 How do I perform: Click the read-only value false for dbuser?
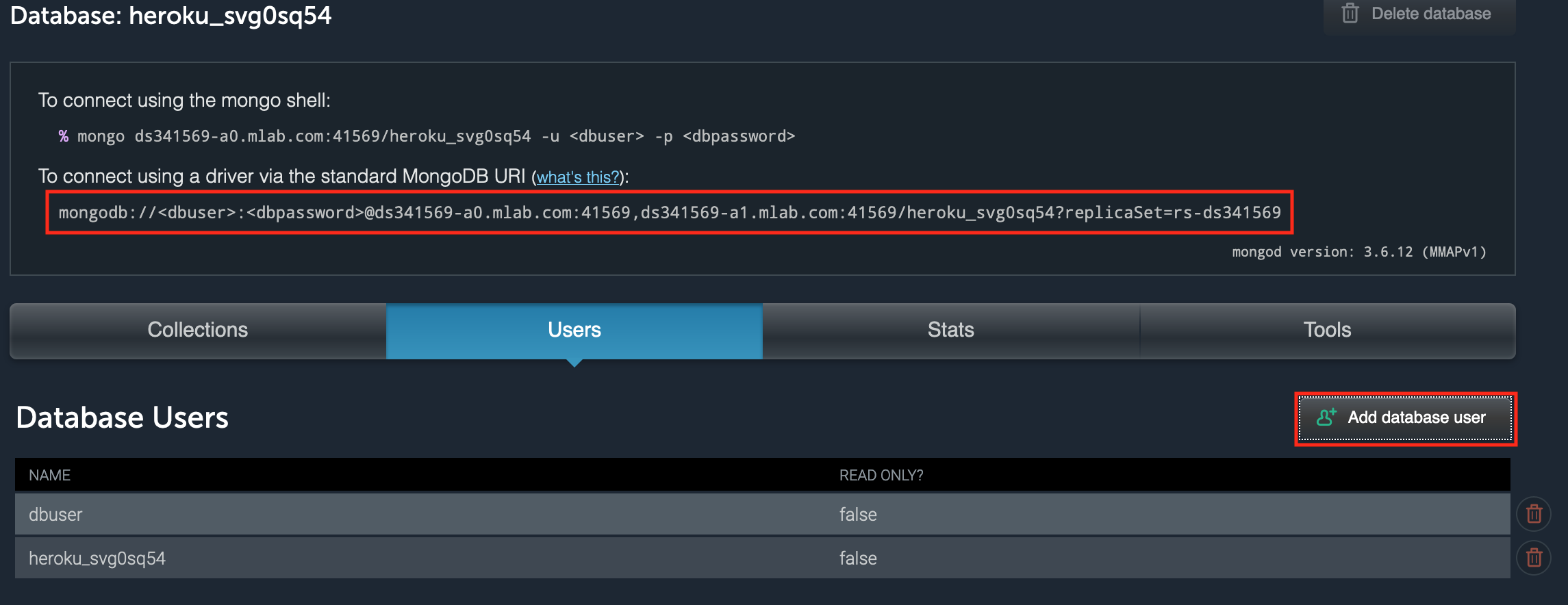pyautogui.click(x=858, y=515)
